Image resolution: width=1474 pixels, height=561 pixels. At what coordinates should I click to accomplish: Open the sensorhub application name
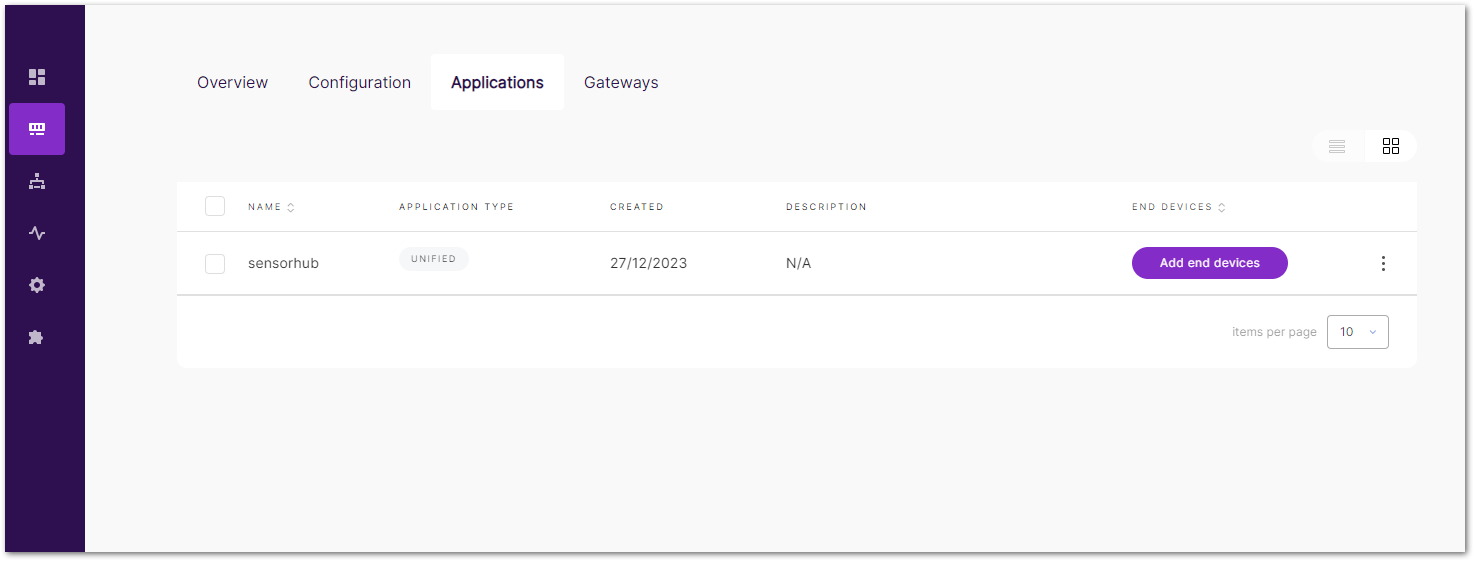pyautogui.click(x=283, y=263)
